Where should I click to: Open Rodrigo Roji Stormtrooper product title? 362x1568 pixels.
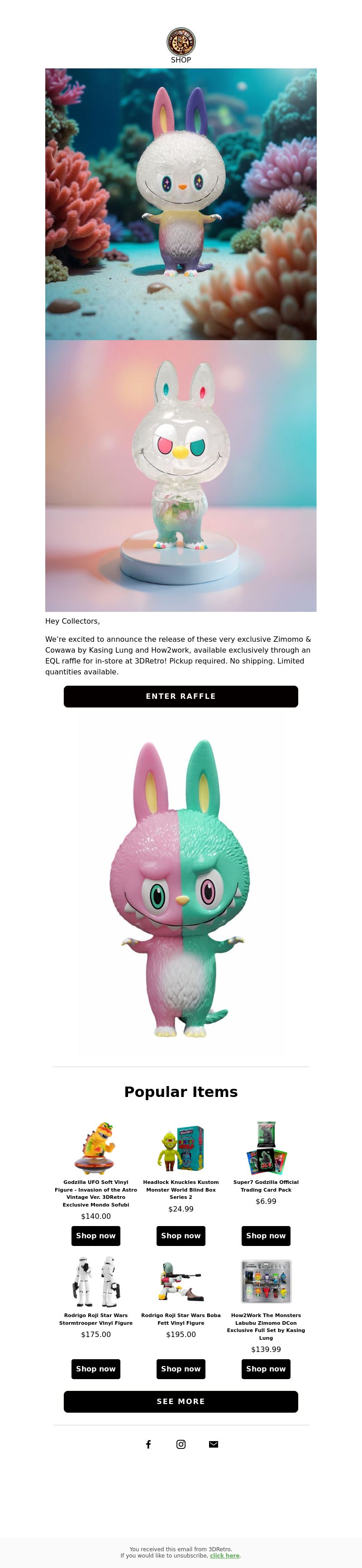(x=96, y=1319)
